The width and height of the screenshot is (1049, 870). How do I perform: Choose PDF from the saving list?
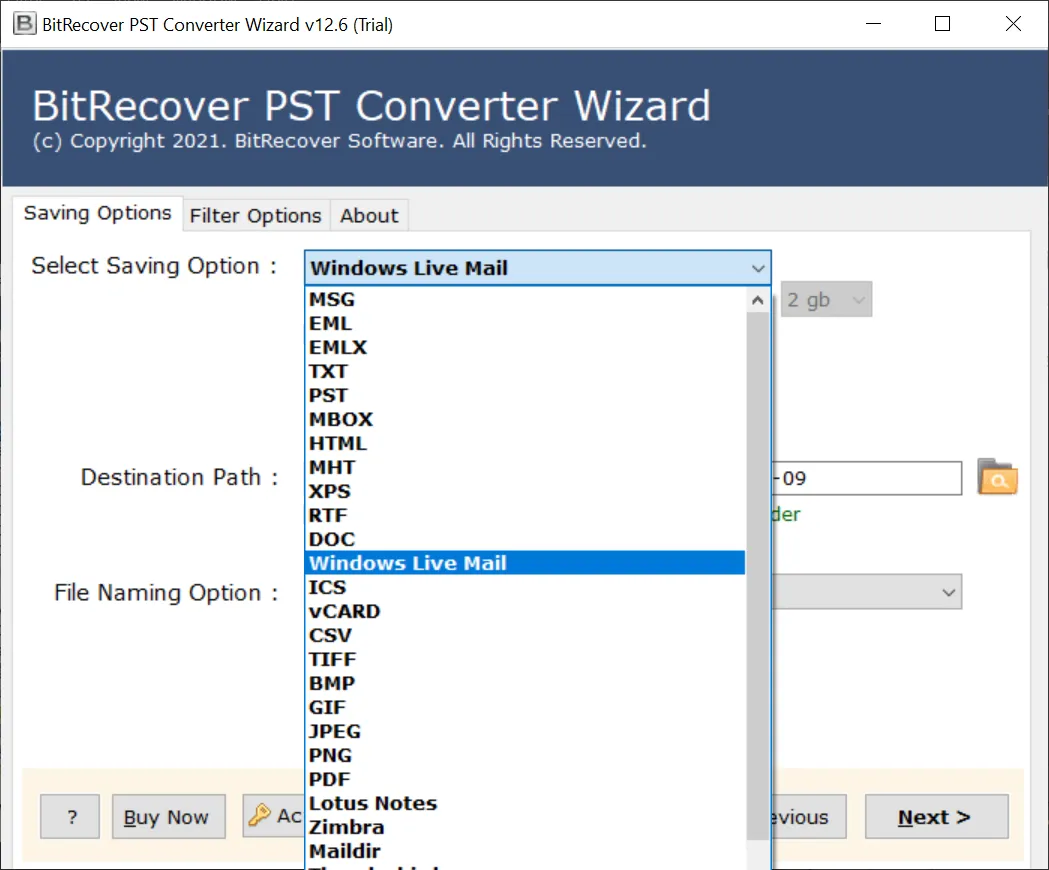point(330,779)
